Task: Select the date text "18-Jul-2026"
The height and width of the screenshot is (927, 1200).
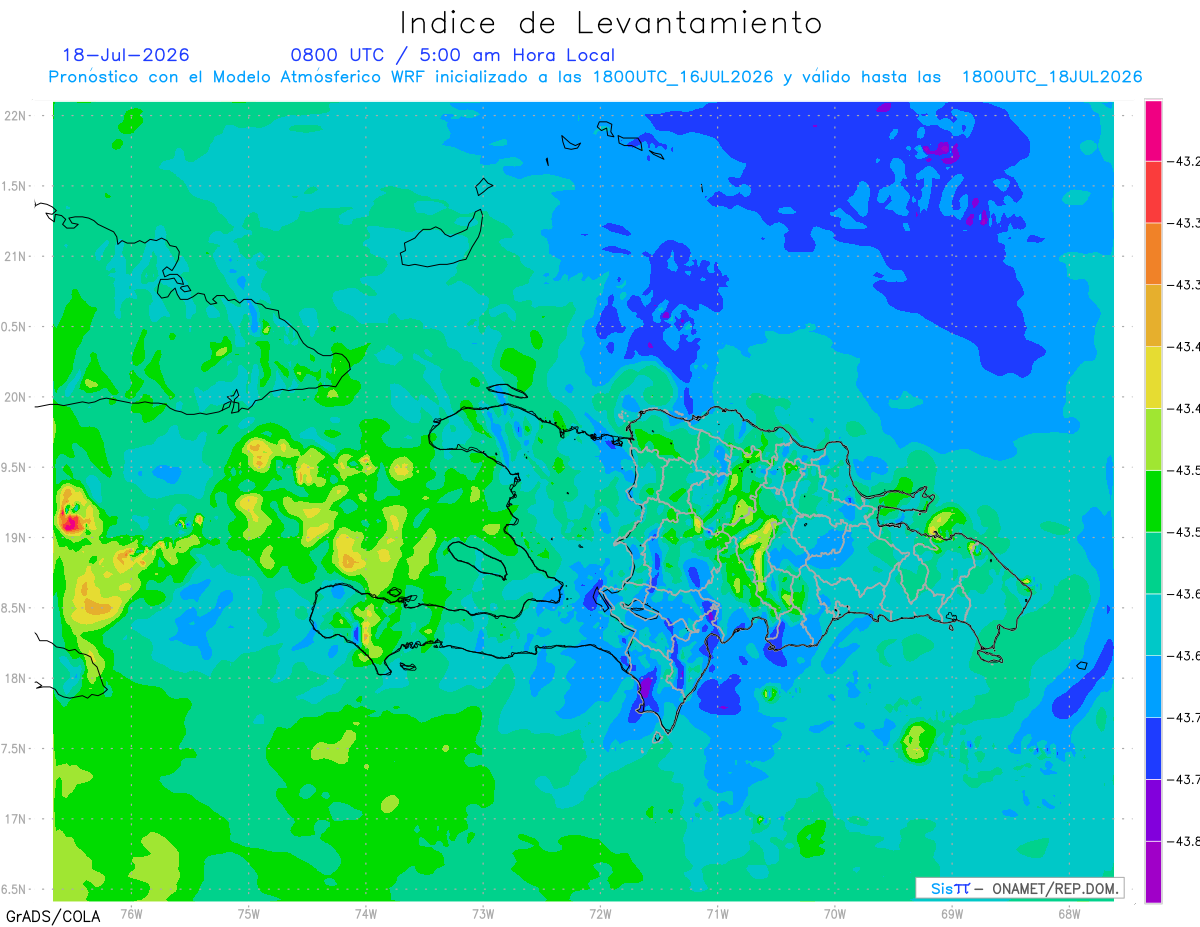Action: 126,55
